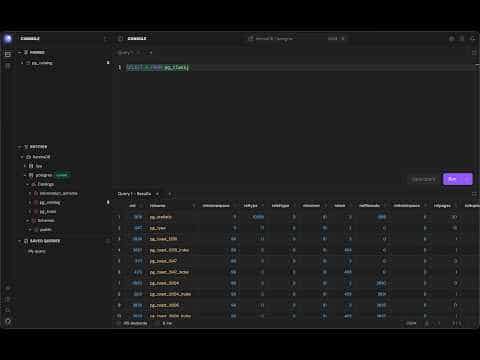Image resolution: width=480 pixels, height=360 pixels.
Task: Collapse the DATABASES section
Action: coord(20,147)
